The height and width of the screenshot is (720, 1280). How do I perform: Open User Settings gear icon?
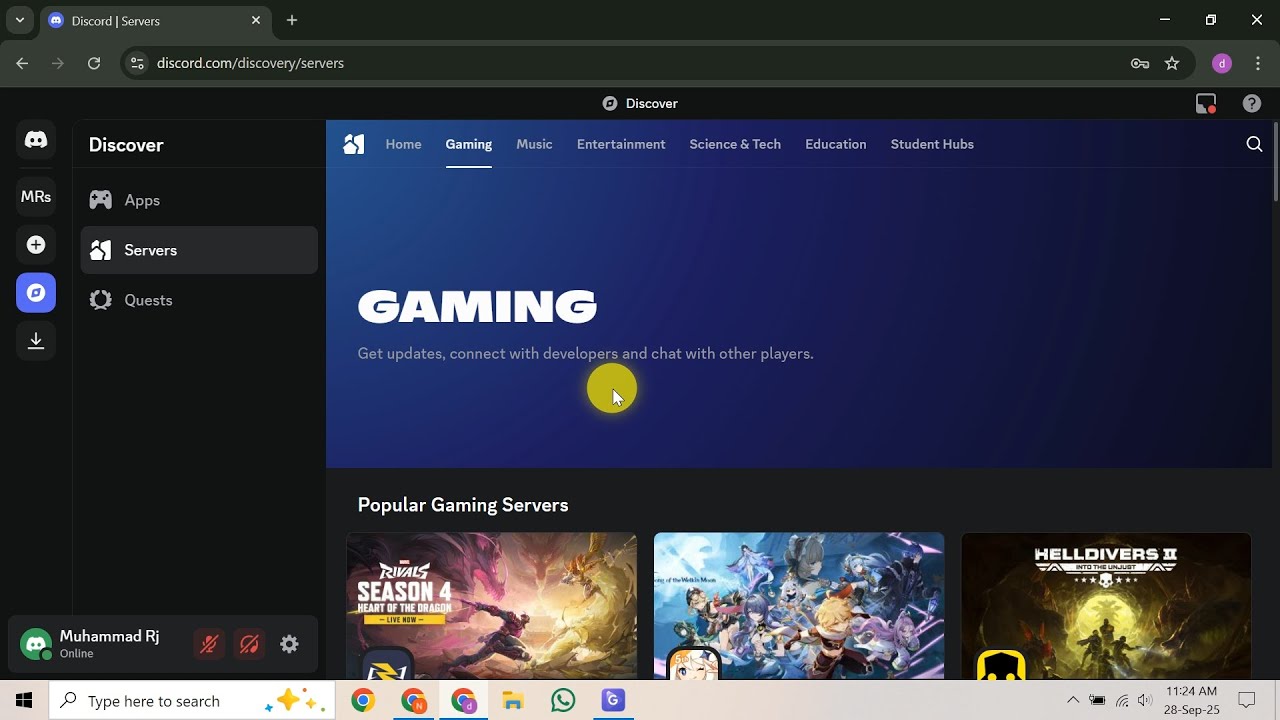click(289, 645)
